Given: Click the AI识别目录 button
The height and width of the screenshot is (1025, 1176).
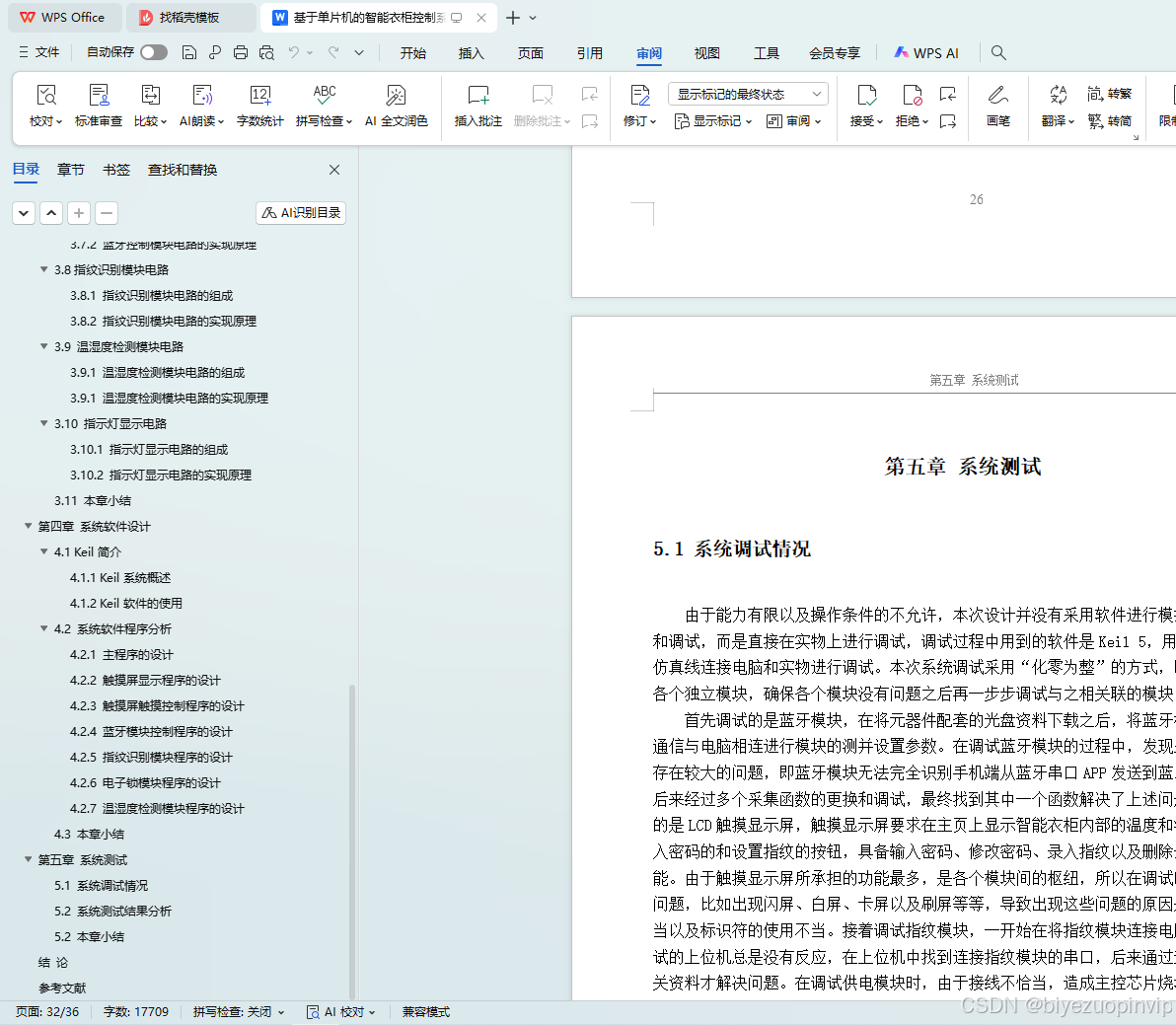Looking at the screenshot, I should (300, 212).
